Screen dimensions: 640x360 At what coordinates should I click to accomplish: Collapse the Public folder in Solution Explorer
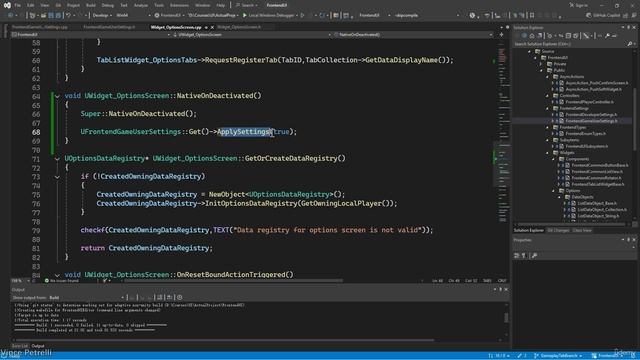pos(542,70)
